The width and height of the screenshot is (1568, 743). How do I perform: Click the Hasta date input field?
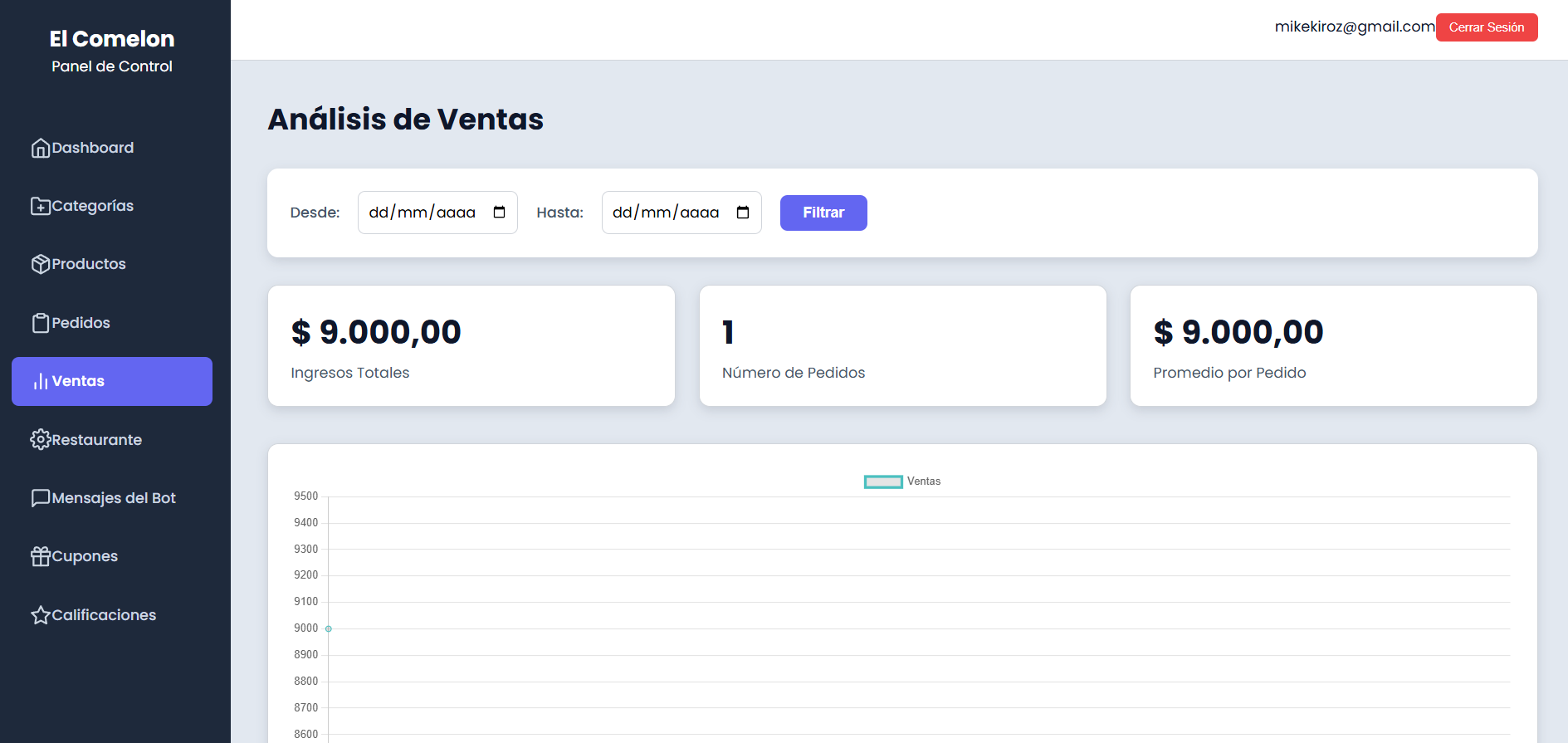tap(666, 213)
